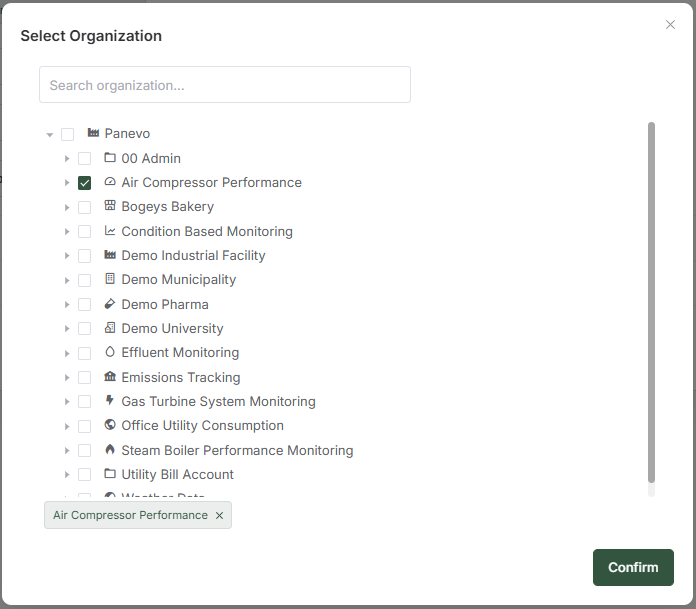
Task: Expand the 00 Admin node
Action: pyautogui.click(x=67, y=158)
